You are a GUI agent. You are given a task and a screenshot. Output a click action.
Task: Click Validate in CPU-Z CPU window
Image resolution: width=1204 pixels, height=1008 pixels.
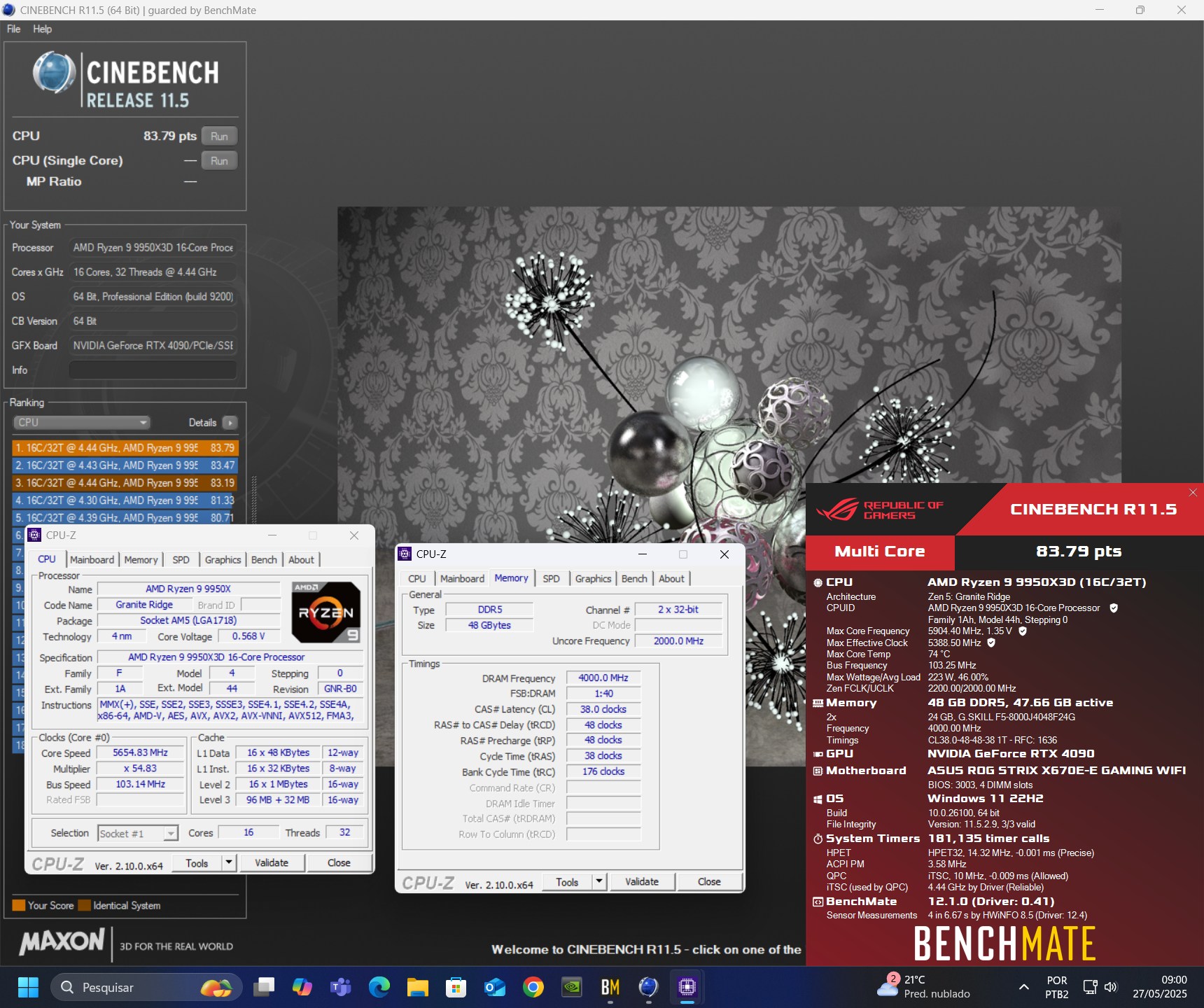[272, 862]
